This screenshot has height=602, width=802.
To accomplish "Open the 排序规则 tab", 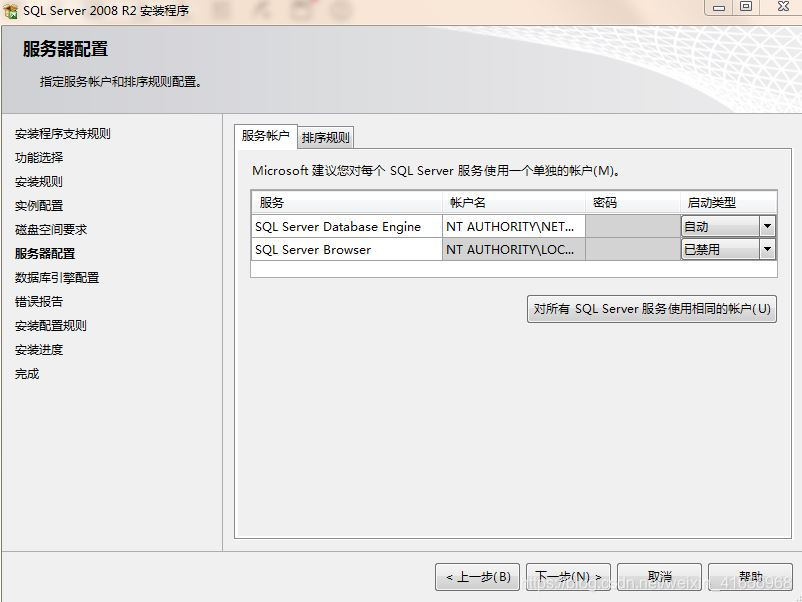I will click(x=325, y=137).
